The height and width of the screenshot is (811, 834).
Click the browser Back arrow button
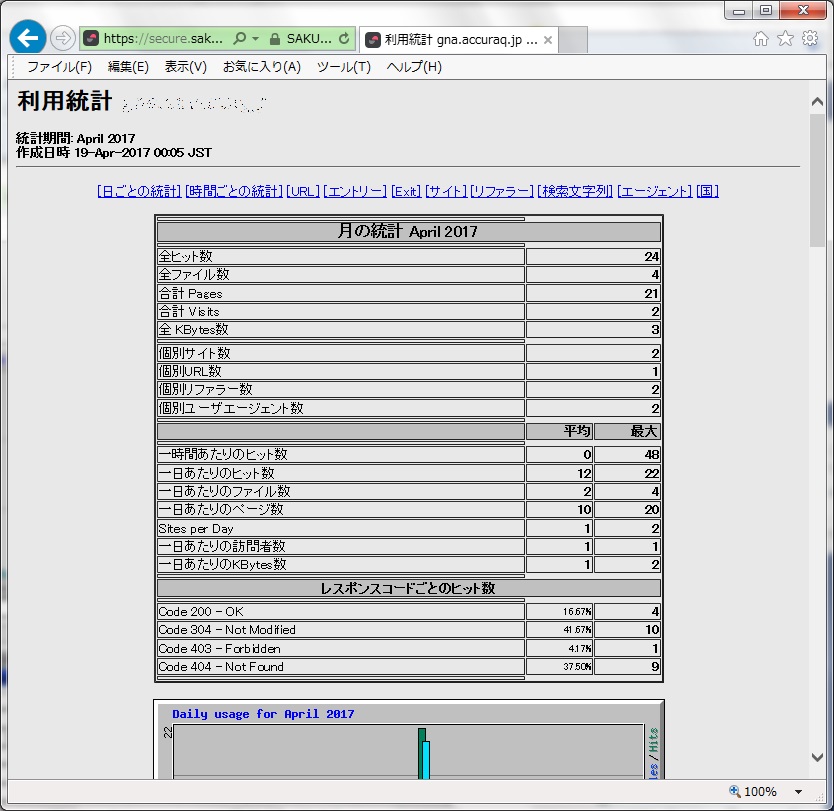coord(28,39)
